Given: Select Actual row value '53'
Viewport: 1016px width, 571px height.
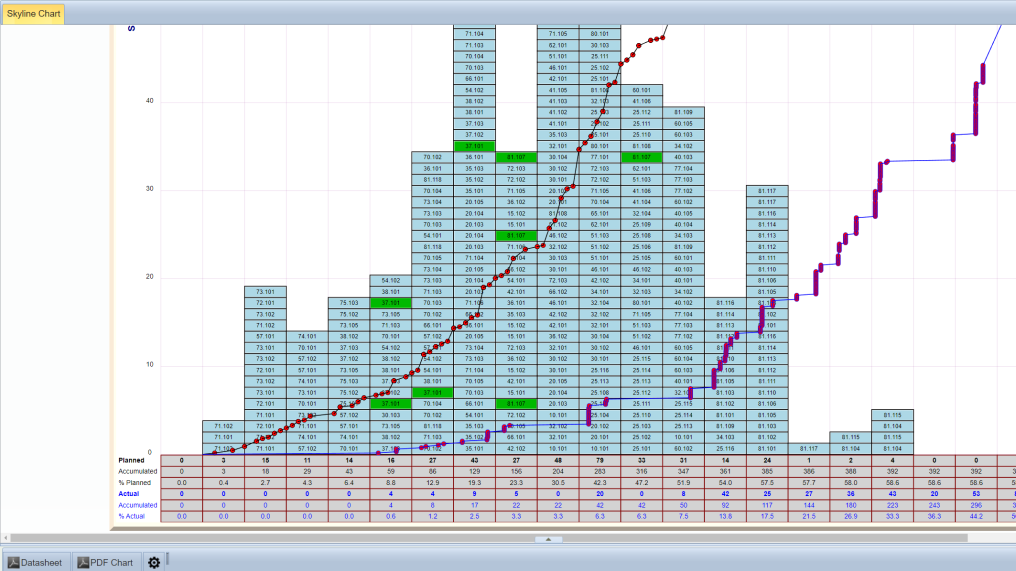Looking at the screenshot, I should coord(976,494).
